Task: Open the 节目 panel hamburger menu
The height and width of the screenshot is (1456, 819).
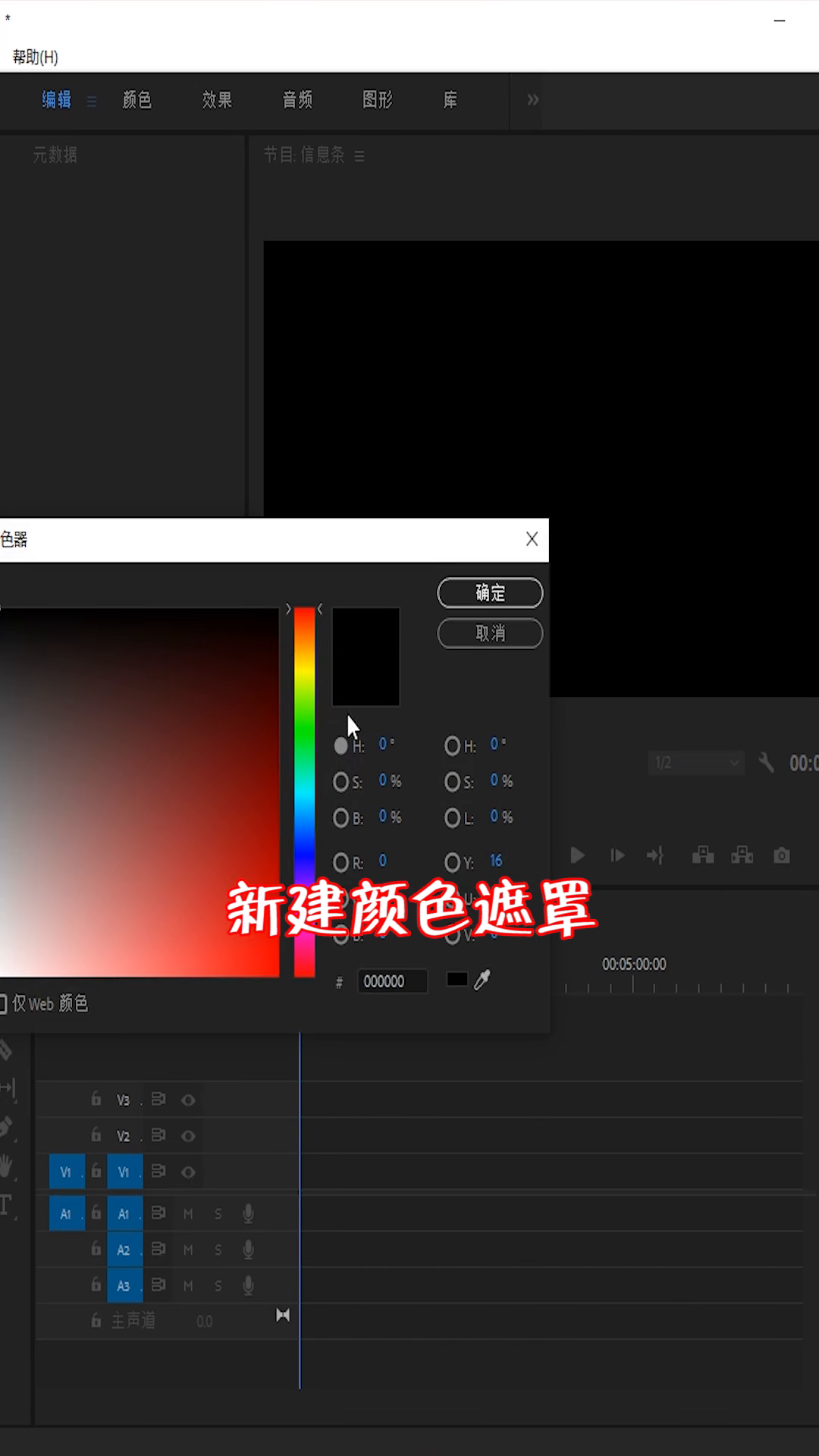Action: pyautogui.click(x=359, y=156)
